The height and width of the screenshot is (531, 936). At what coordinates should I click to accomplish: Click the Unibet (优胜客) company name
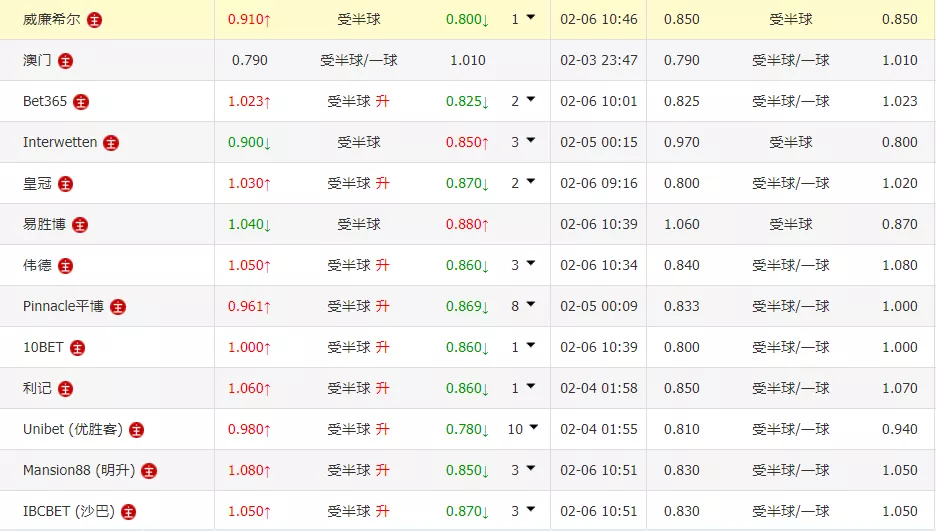tap(73, 429)
